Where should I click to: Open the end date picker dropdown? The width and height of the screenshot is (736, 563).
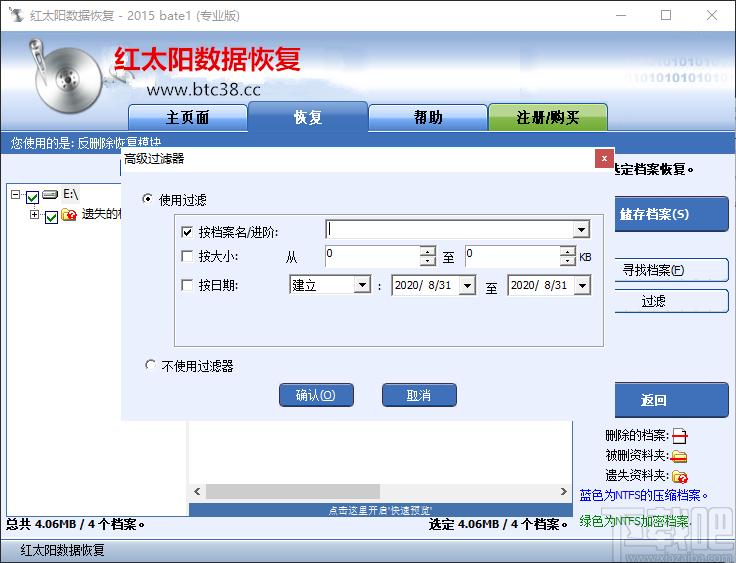click(x=582, y=285)
